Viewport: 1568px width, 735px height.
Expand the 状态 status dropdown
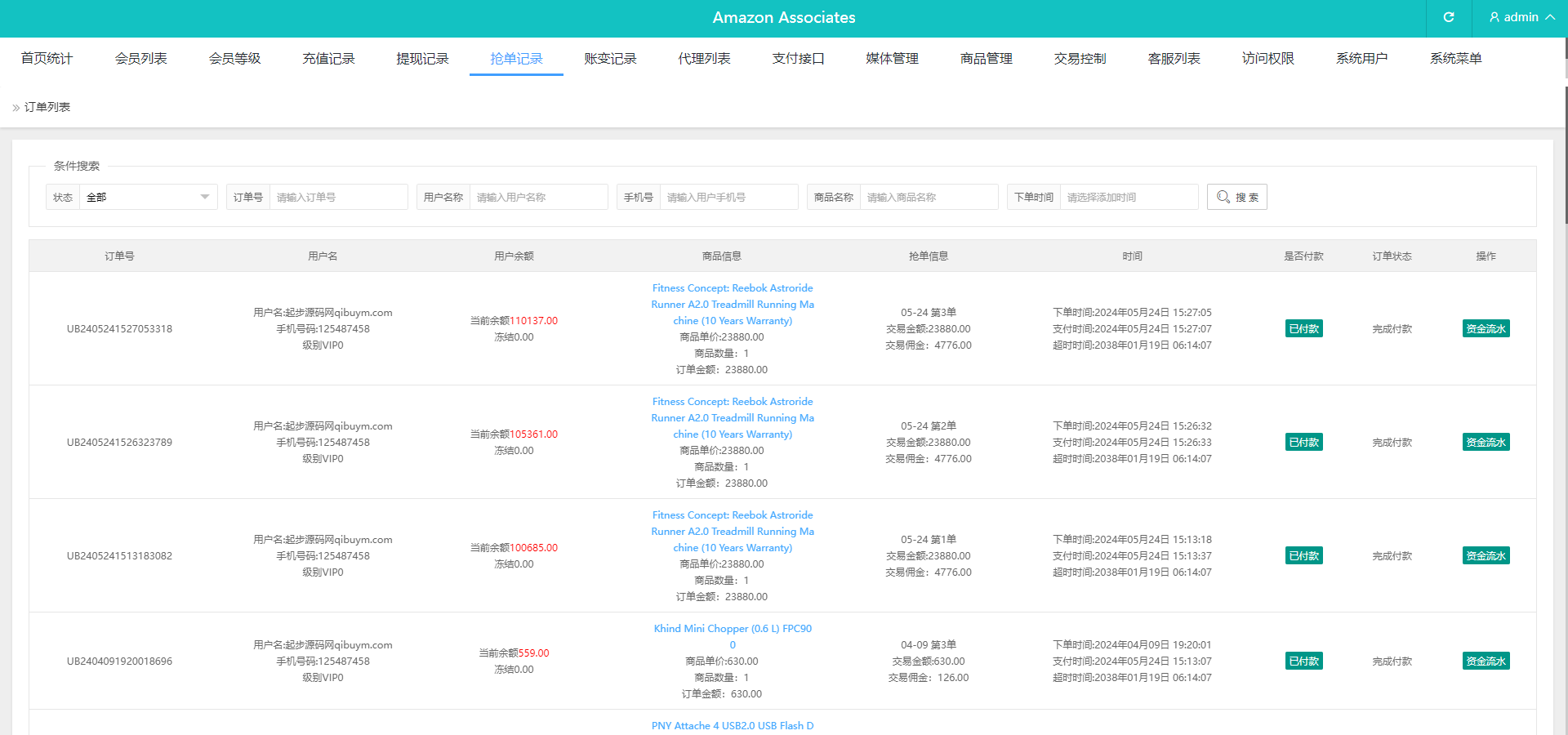point(148,197)
